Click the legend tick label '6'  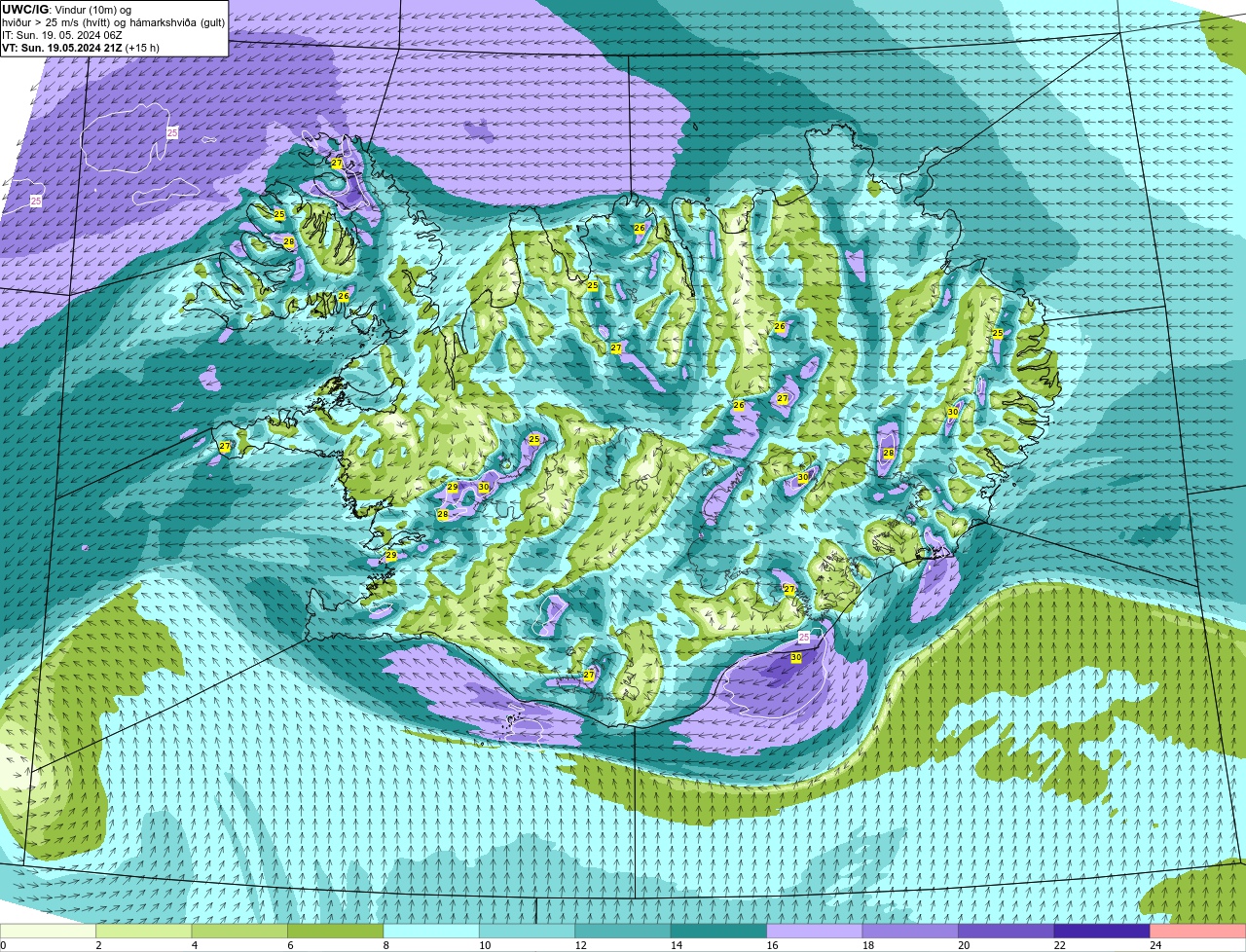[289, 945]
